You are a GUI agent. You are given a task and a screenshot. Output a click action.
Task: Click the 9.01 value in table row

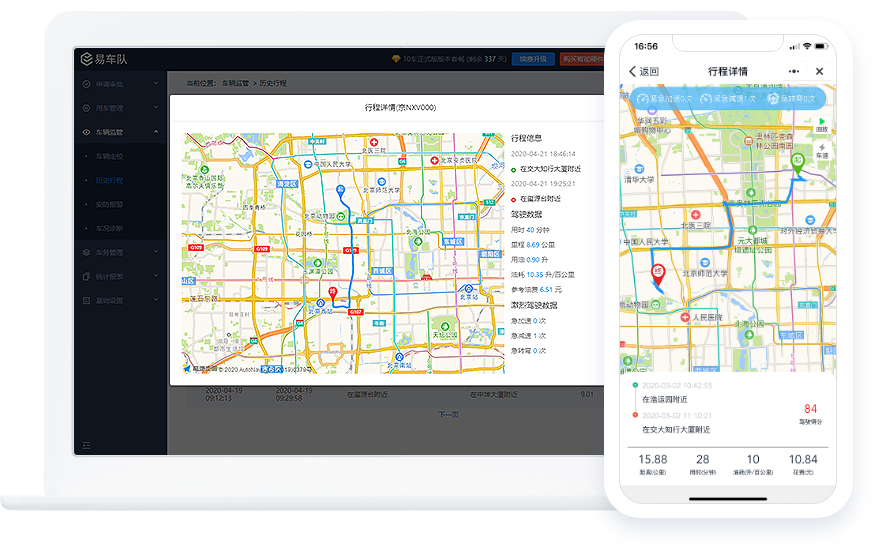click(587, 395)
